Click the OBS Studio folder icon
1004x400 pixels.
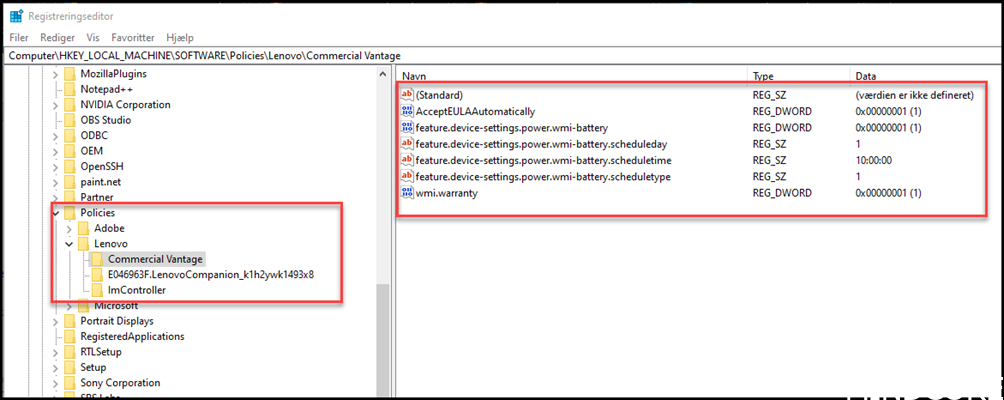pos(69,120)
